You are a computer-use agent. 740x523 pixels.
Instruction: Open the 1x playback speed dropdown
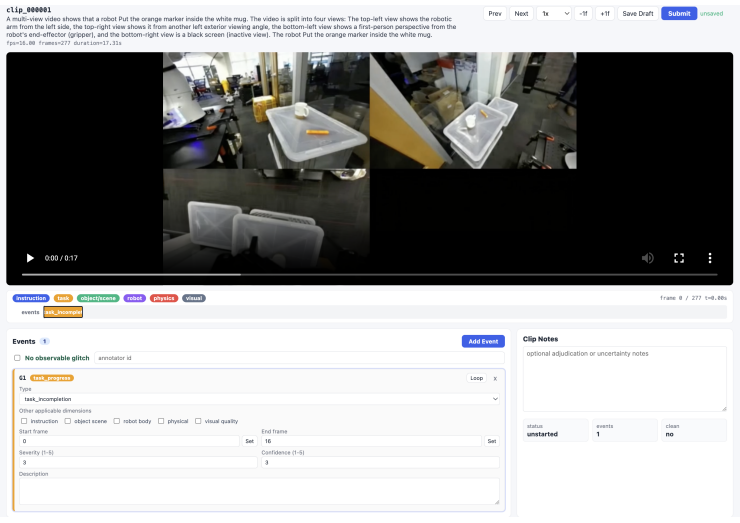[x=554, y=14]
